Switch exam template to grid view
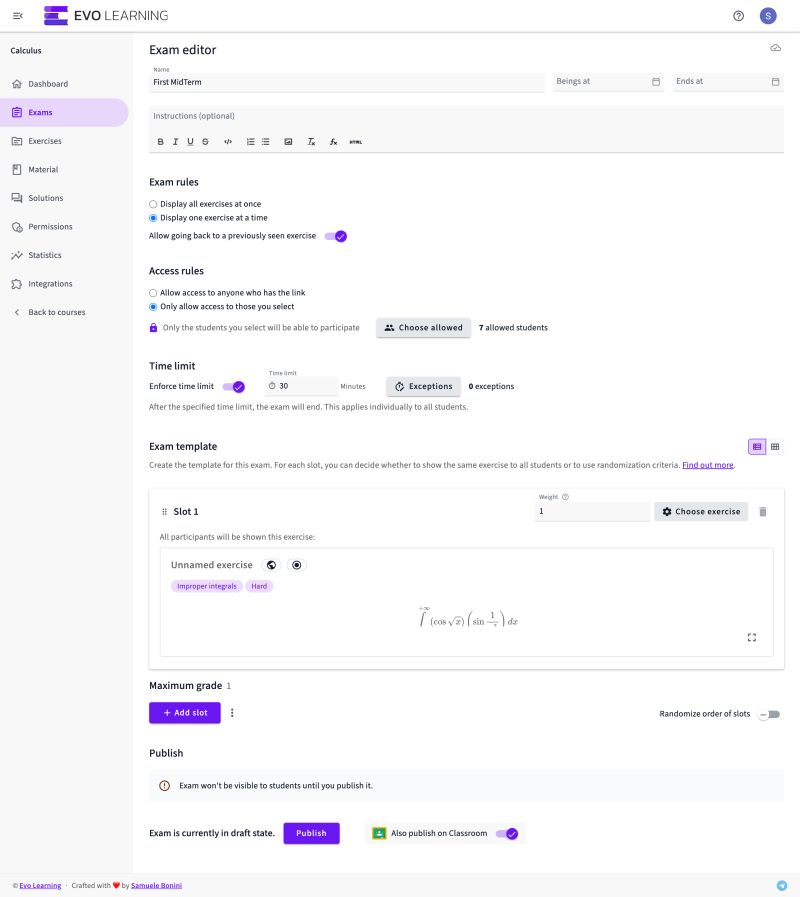This screenshot has width=800, height=897. tap(775, 446)
